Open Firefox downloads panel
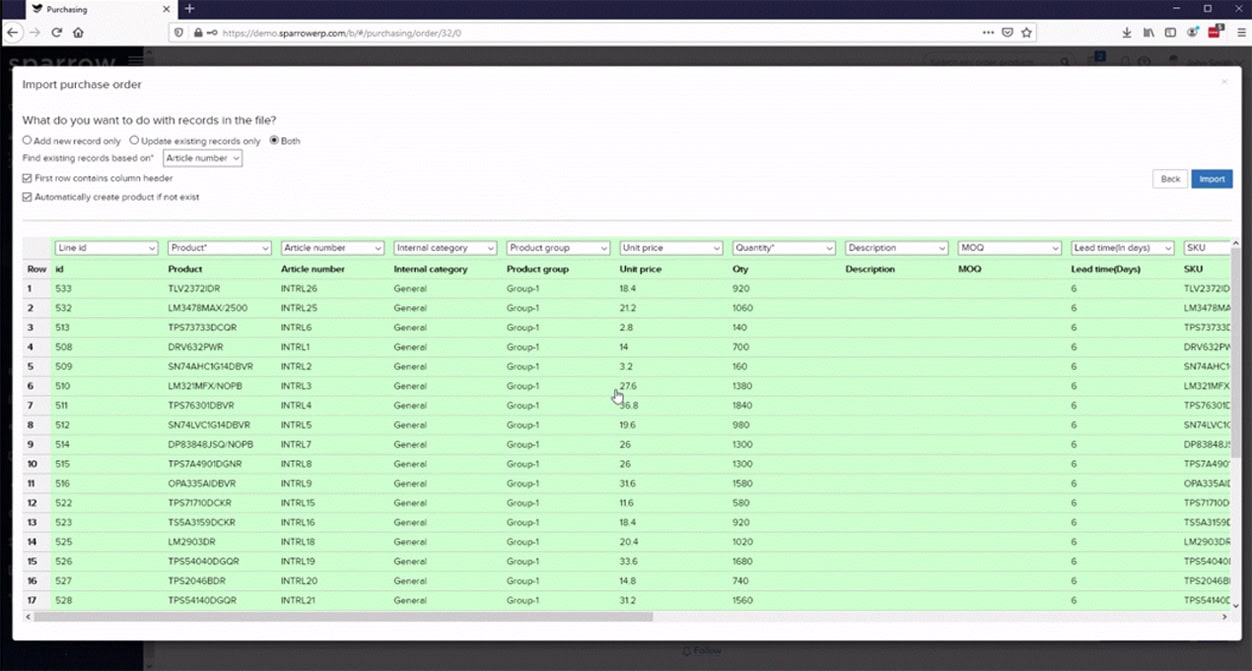Image resolution: width=1252 pixels, height=671 pixels. point(1127,32)
